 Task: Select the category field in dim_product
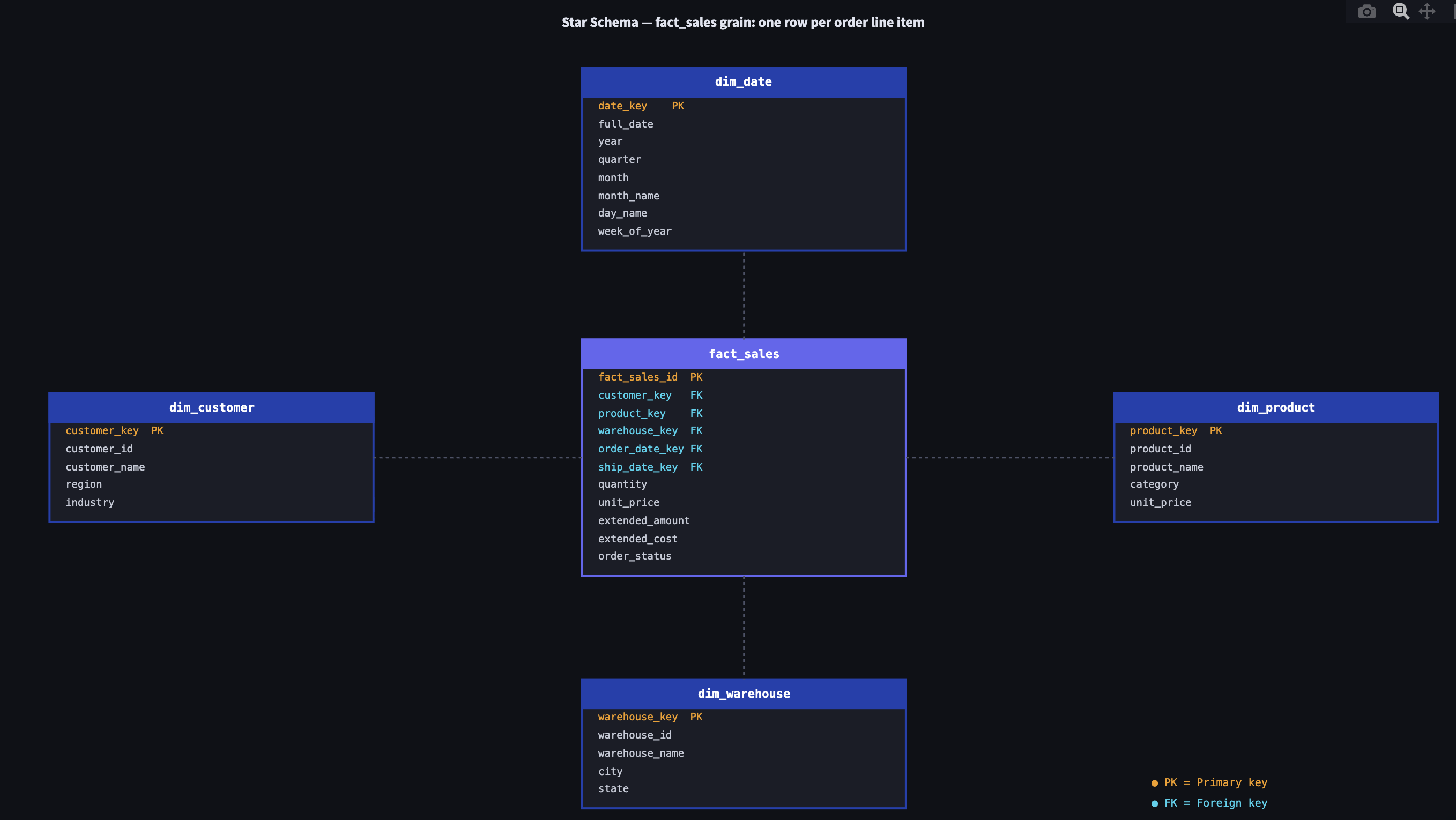pyautogui.click(x=1154, y=484)
